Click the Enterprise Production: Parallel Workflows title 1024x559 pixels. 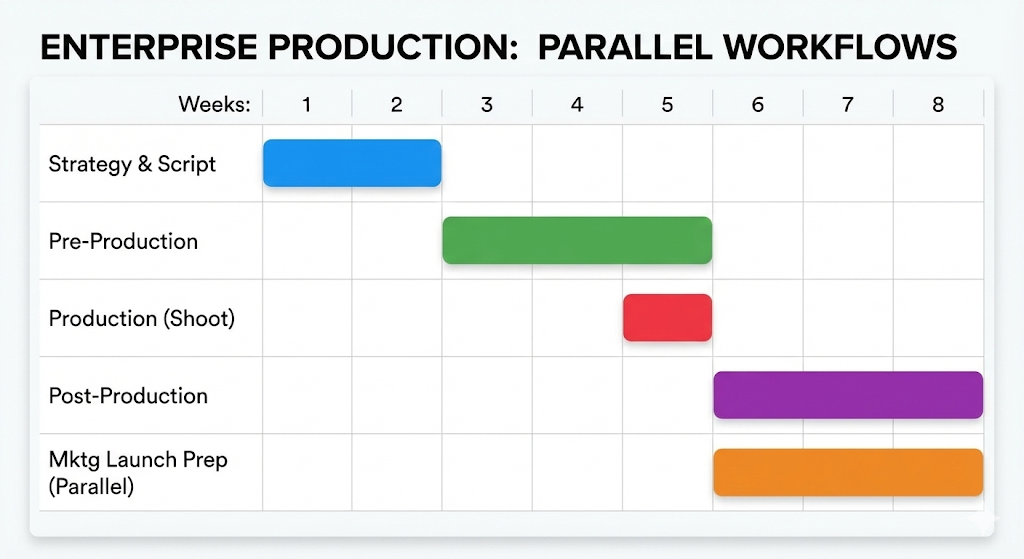498,47
